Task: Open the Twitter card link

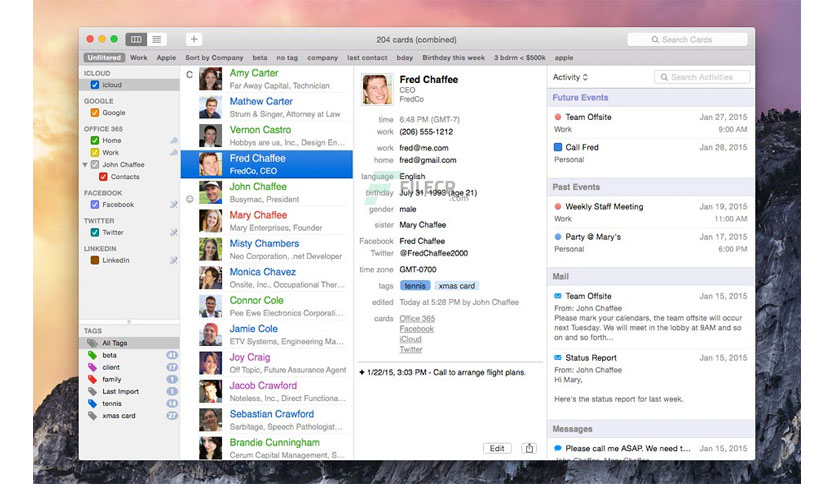Action: [x=411, y=350]
